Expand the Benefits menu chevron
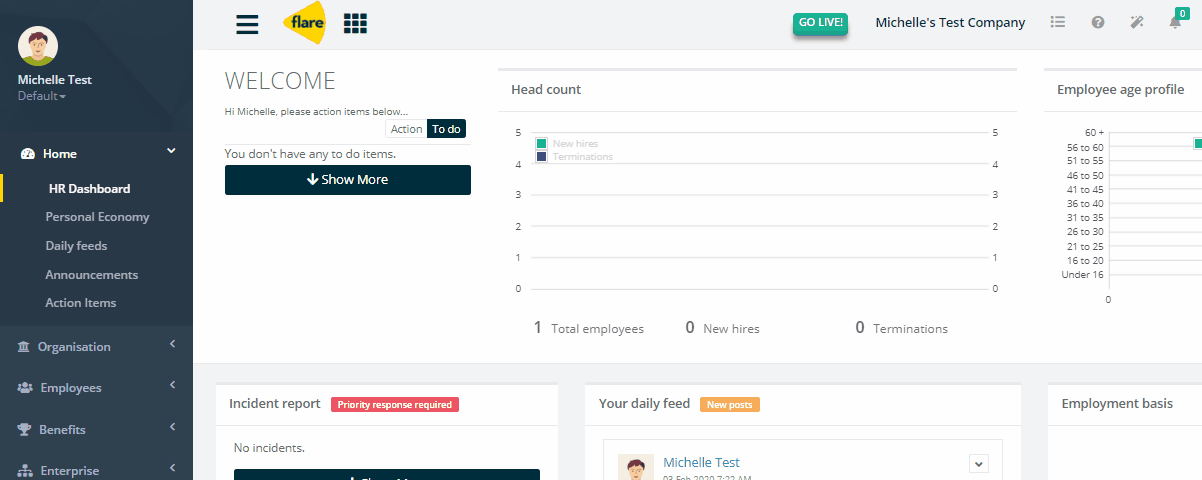The height and width of the screenshot is (480, 1202). (x=172, y=428)
